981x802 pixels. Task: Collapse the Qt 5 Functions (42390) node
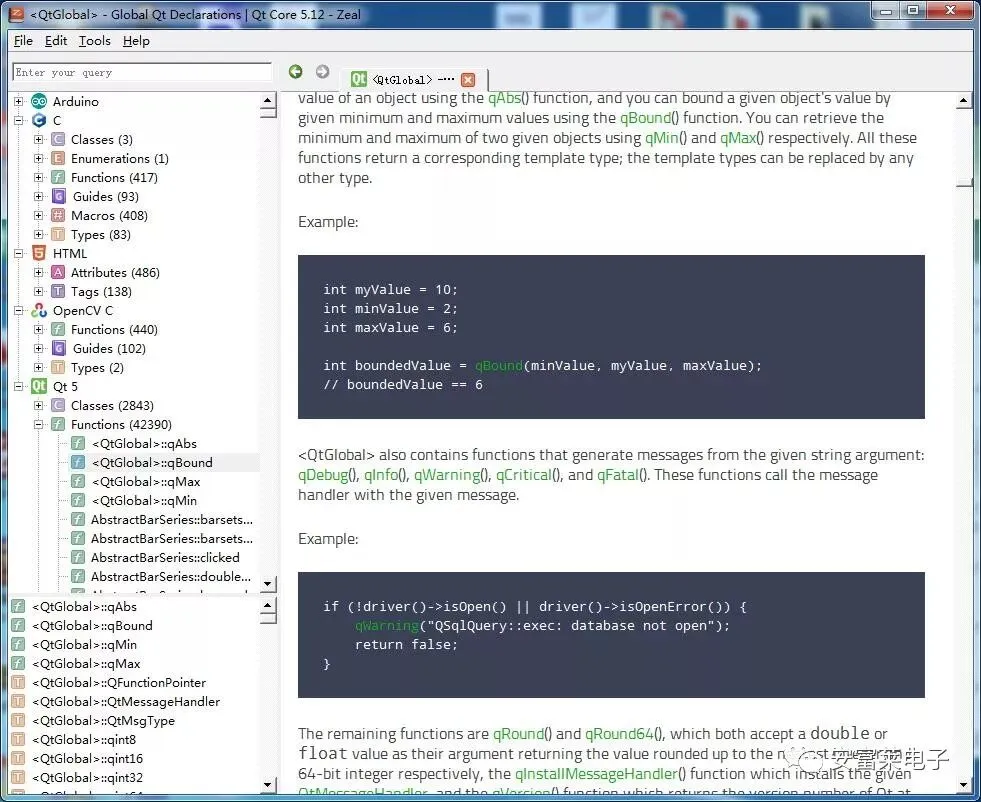click(x=38, y=424)
